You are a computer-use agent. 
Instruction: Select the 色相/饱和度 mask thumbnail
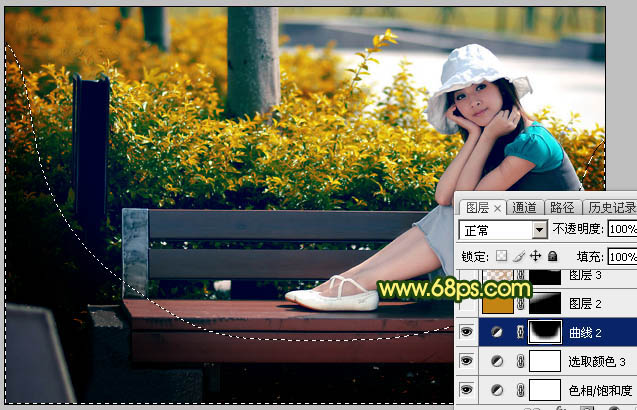tap(545, 390)
